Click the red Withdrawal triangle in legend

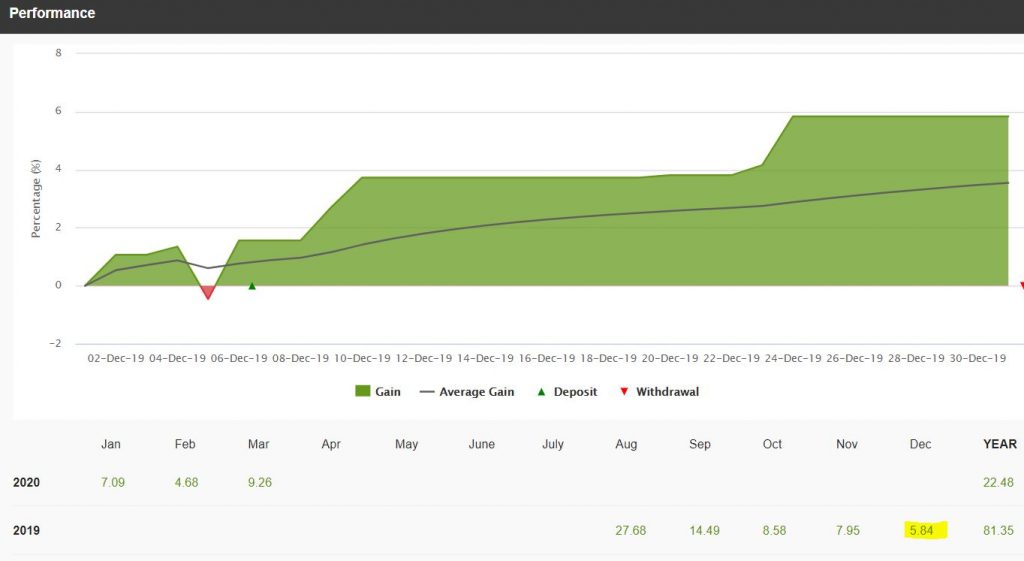pyautogui.click(x=625, y=392)
